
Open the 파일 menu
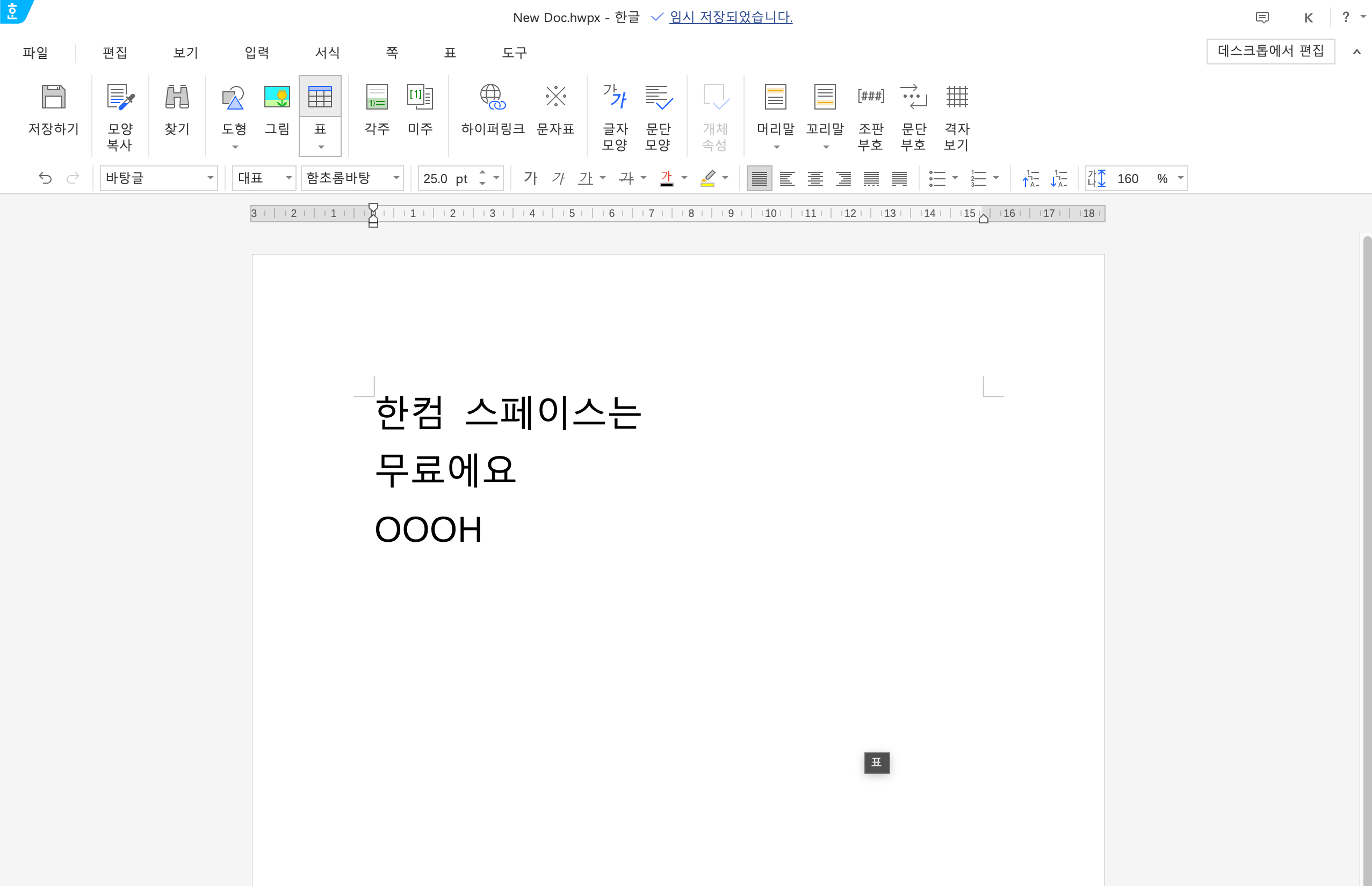(x=35, y=53)
